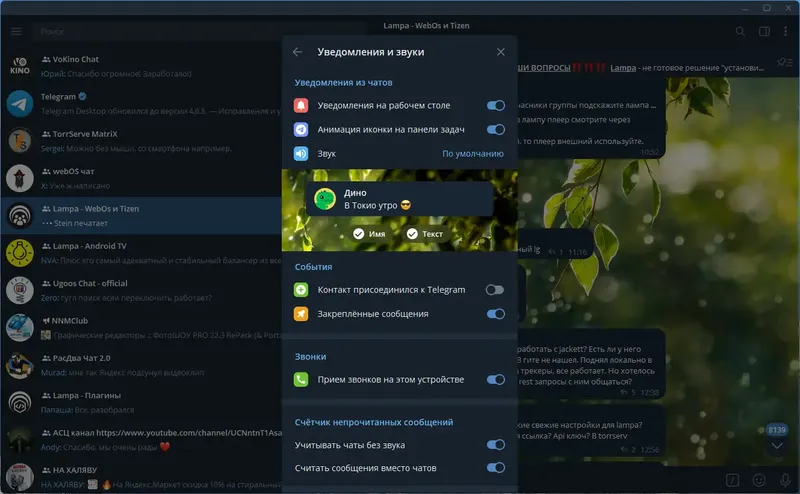This screenshot has width=800, height=494.
Task: Click the Lampa Android TV yellow avatar
Action: 19,253
